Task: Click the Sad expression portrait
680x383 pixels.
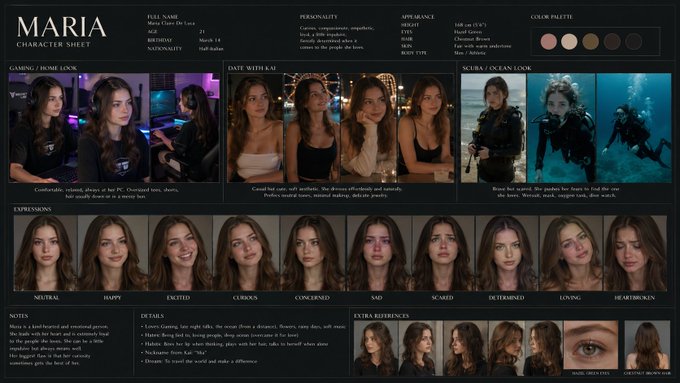Action: [379, 253]
